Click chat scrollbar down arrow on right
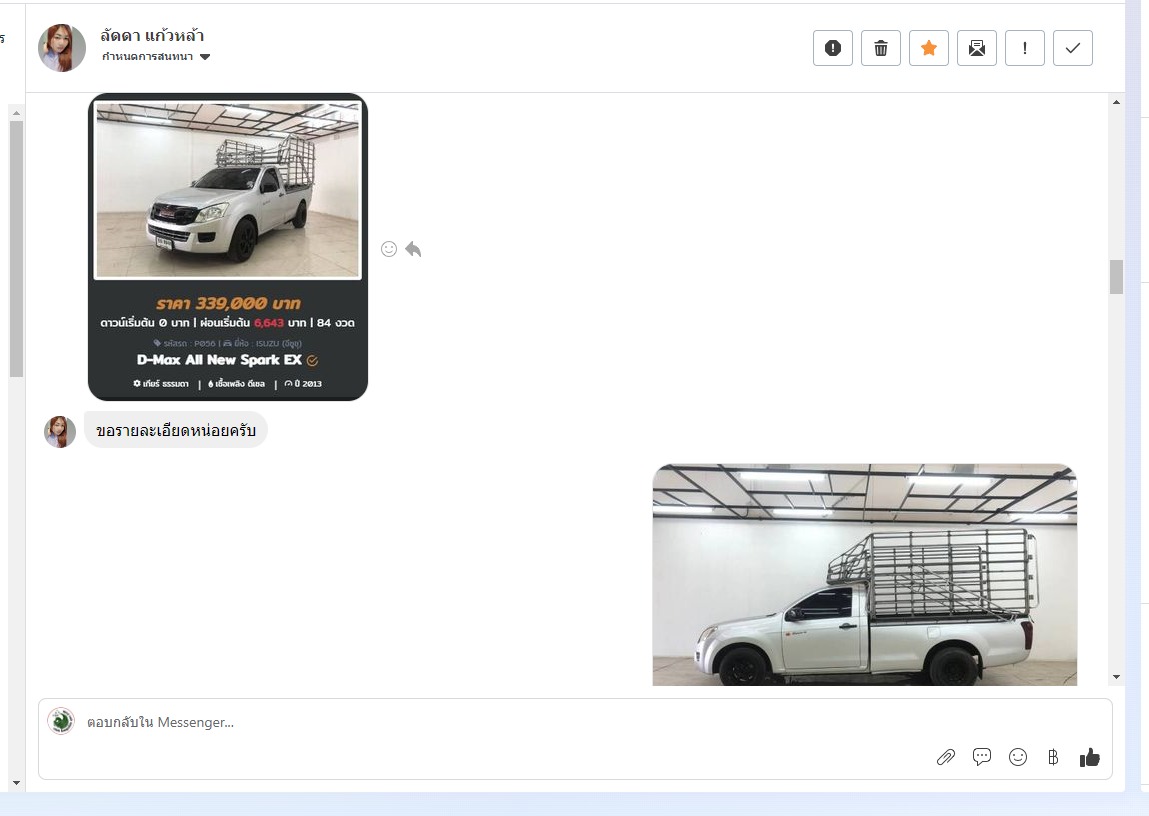 [x=1116, y=677]
